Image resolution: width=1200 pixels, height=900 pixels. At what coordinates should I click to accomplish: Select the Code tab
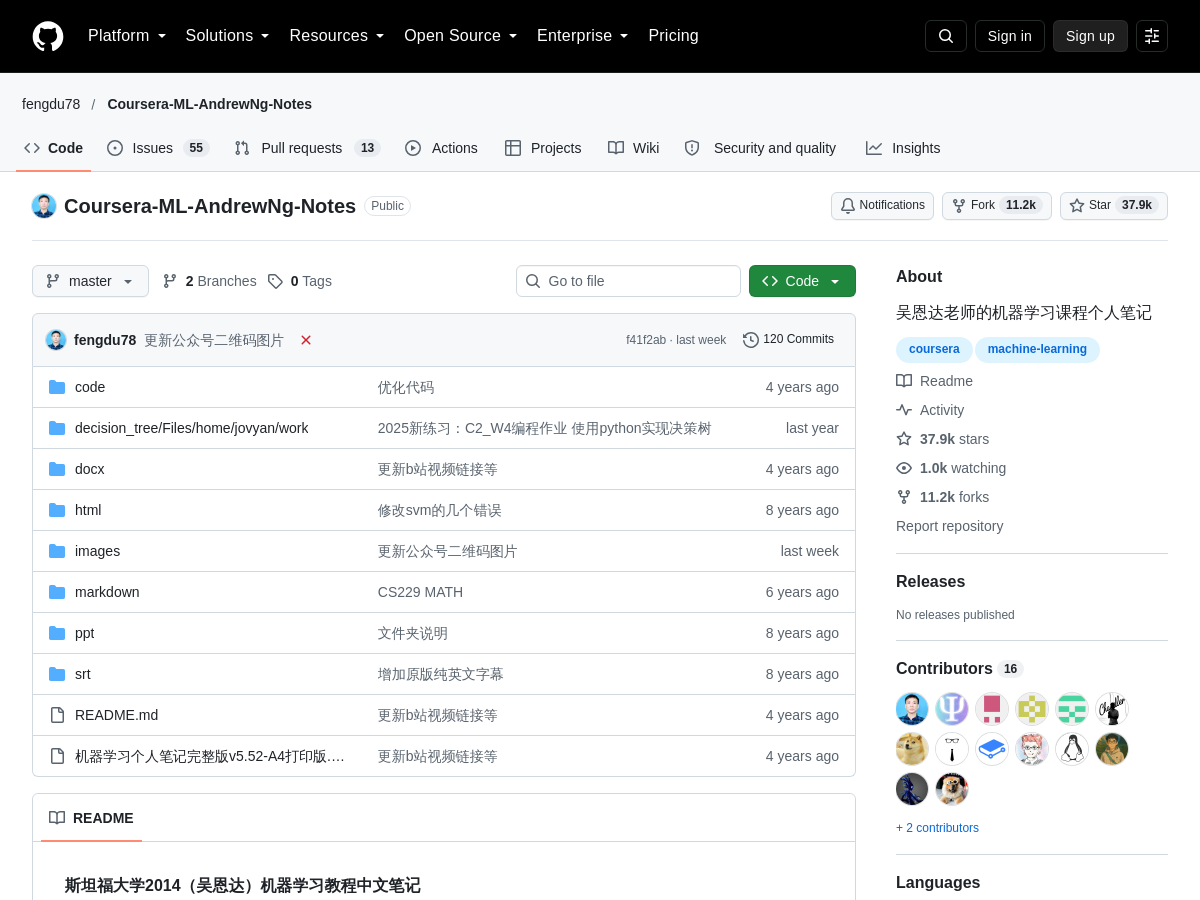54,148
